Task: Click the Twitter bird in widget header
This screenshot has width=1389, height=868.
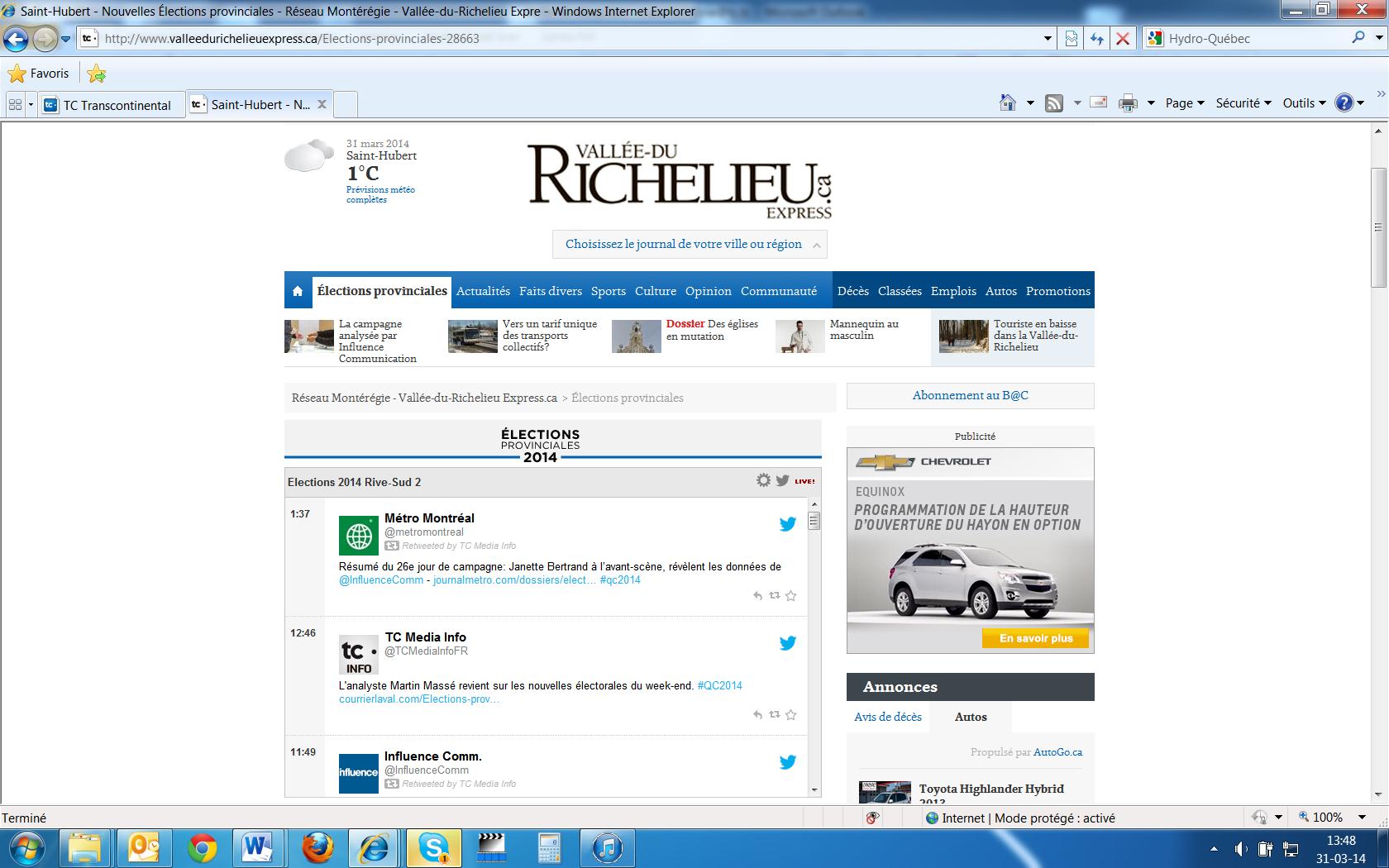Action: tap(782, 480)
